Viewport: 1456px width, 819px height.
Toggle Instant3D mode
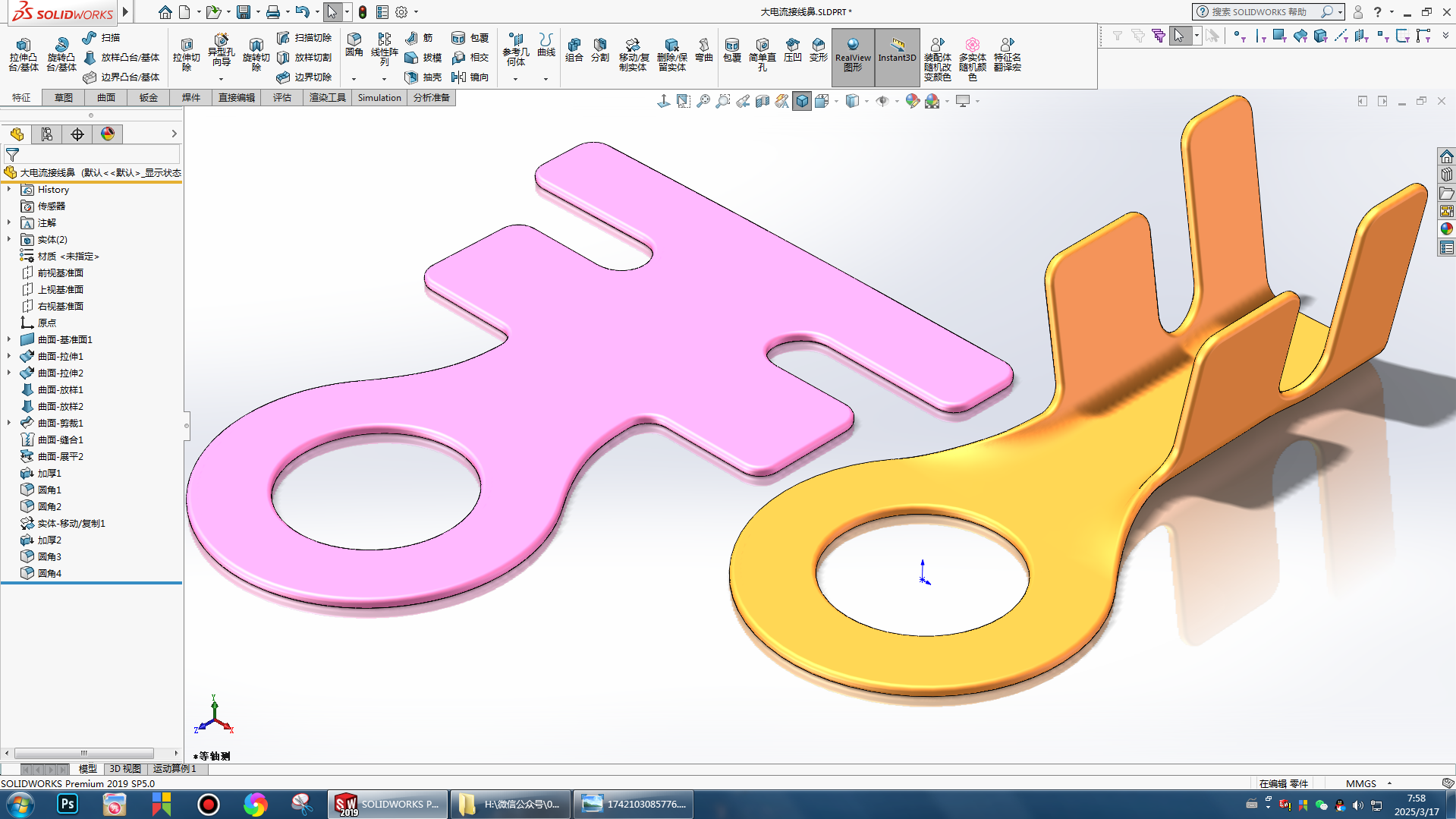tap(897, 56)
